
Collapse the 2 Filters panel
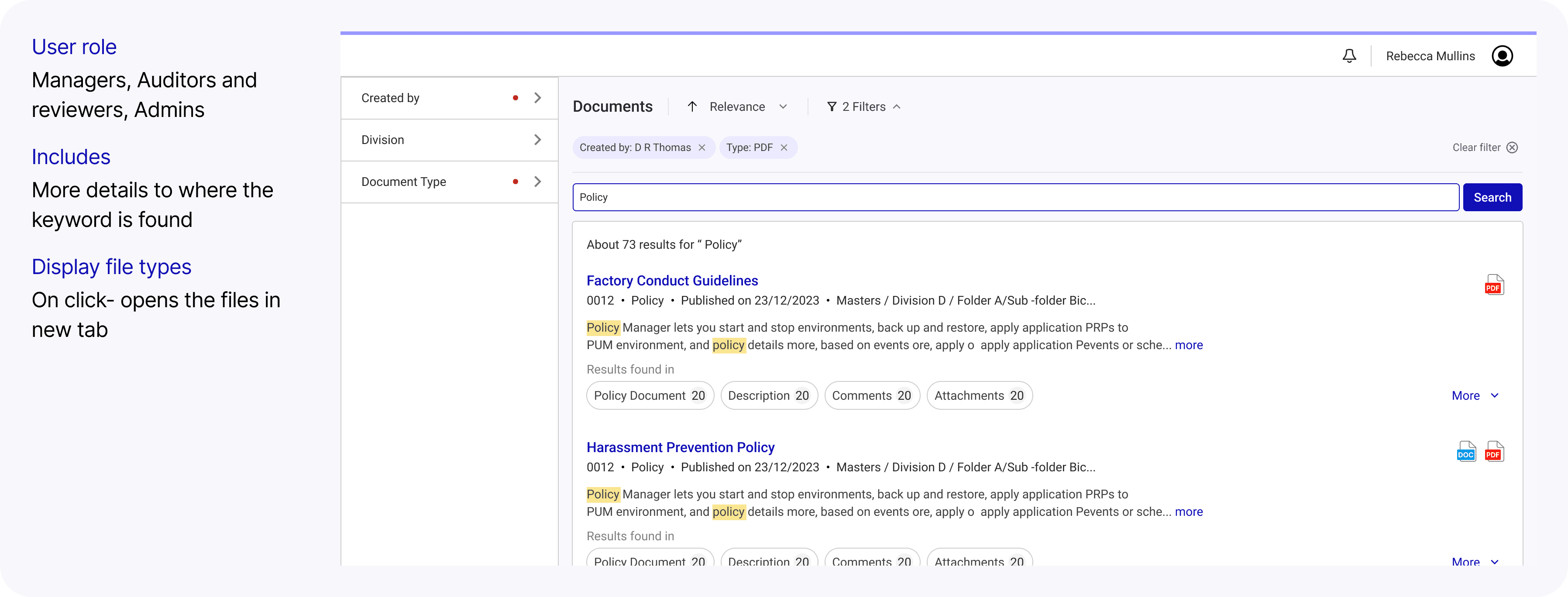point(897,106)
